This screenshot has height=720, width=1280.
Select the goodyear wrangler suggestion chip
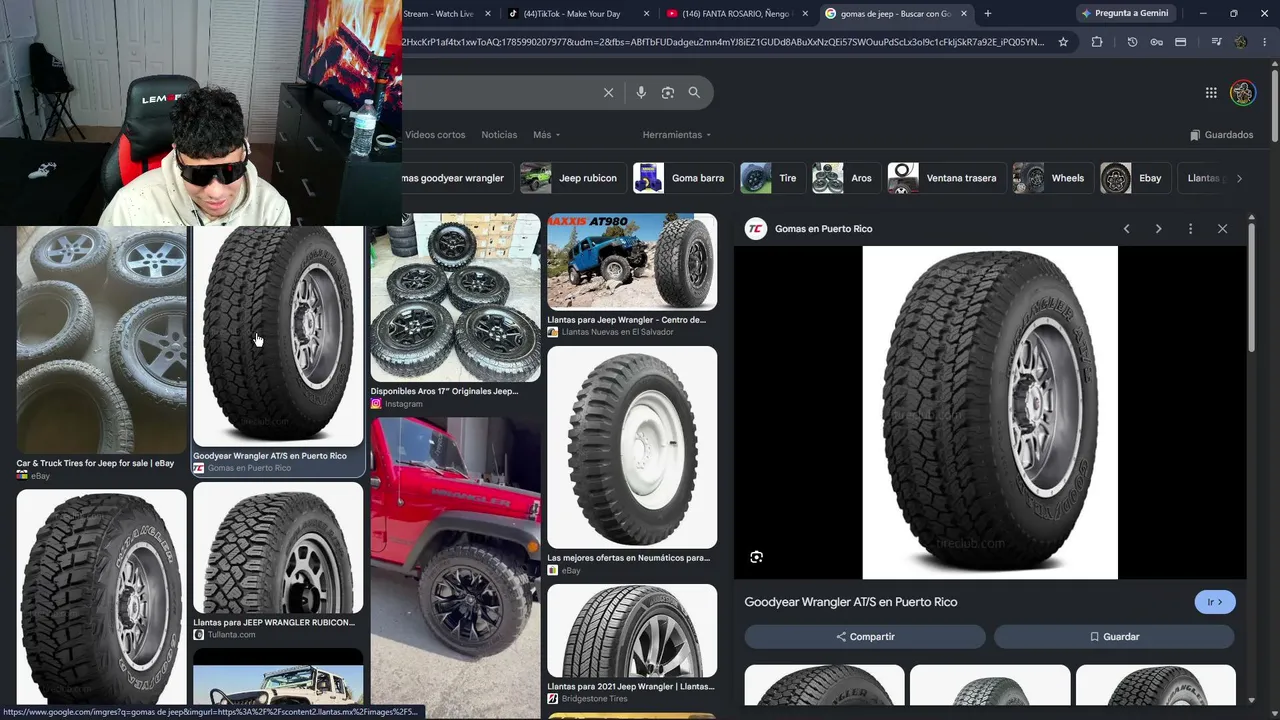point(457,178)
